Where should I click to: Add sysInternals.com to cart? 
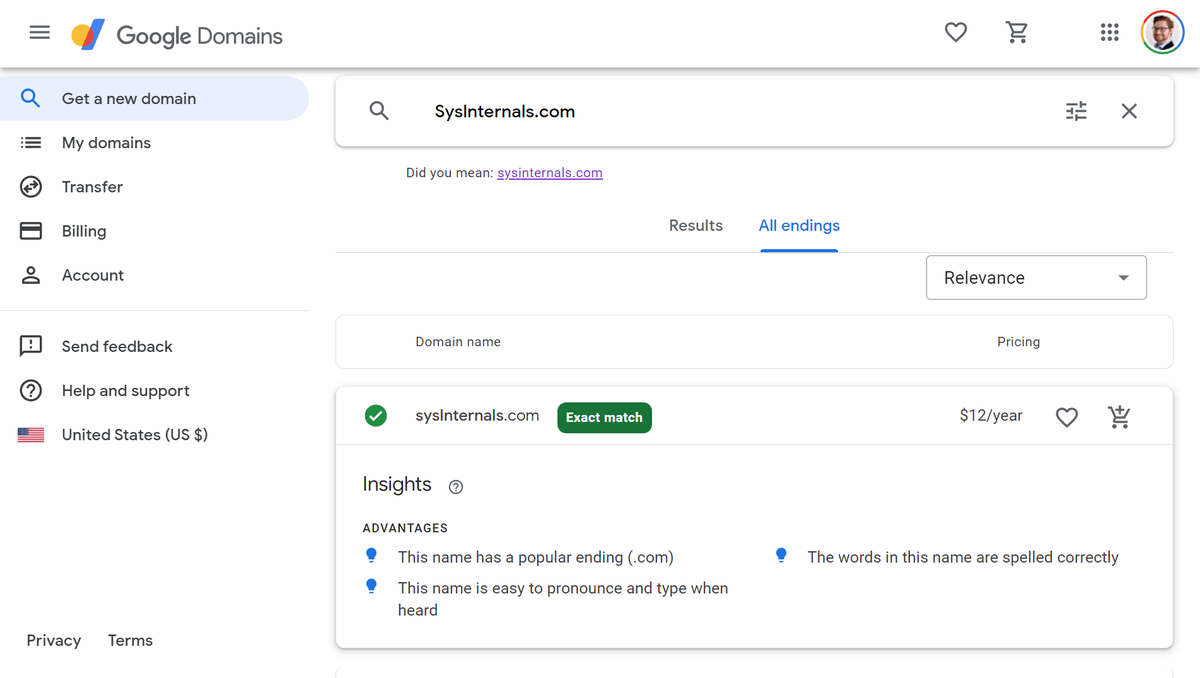tap(1119, 416)
